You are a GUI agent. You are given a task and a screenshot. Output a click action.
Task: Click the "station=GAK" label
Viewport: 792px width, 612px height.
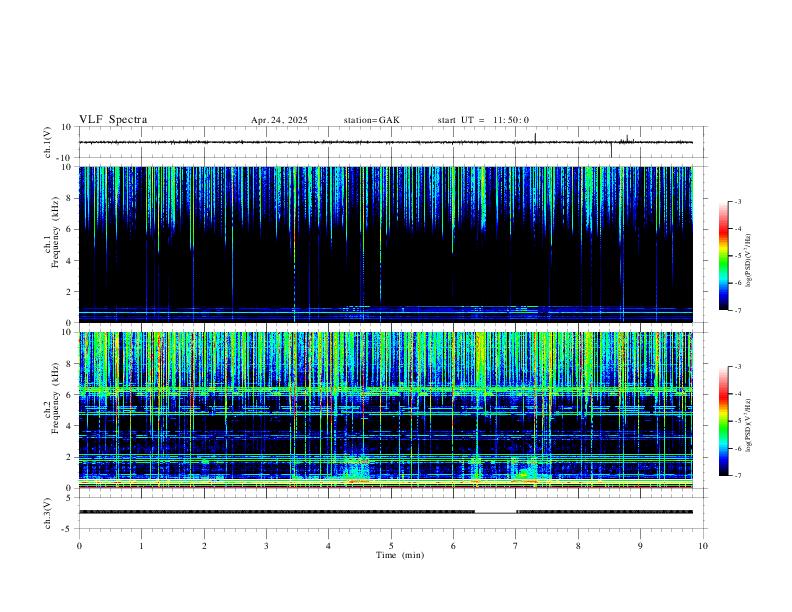371,120
